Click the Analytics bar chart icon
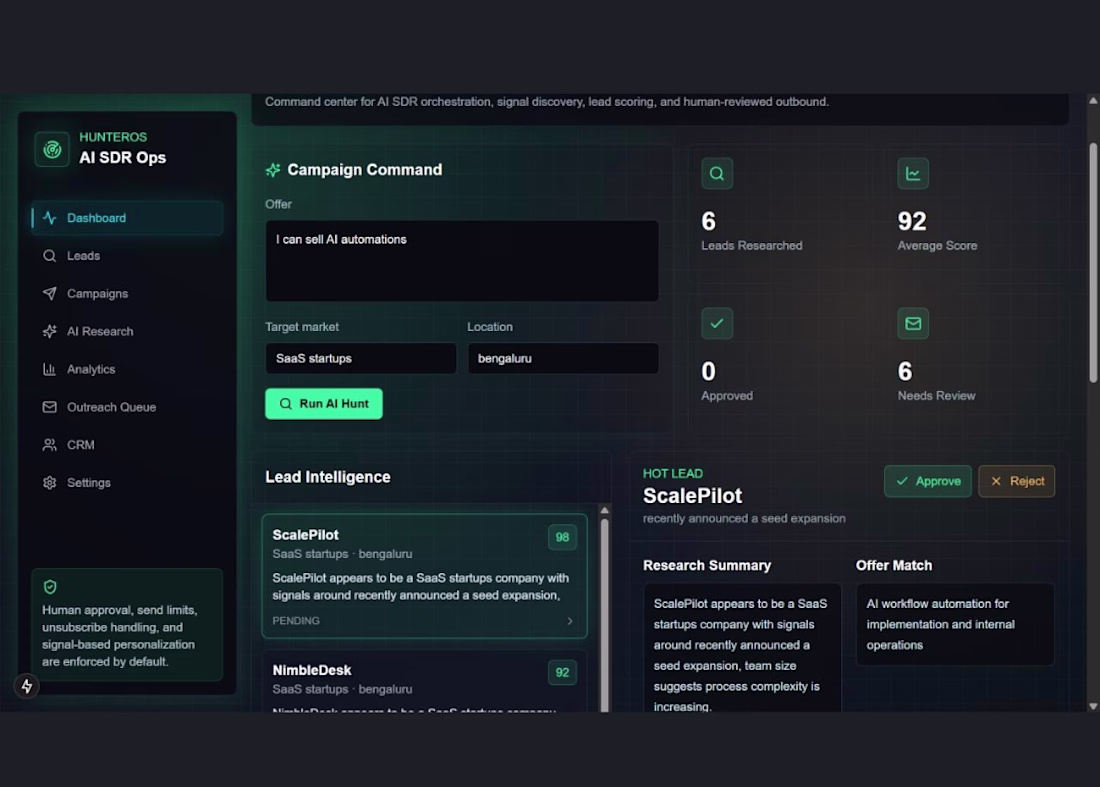This screenshot has height=787, width=1100. (x=49, y=369)
